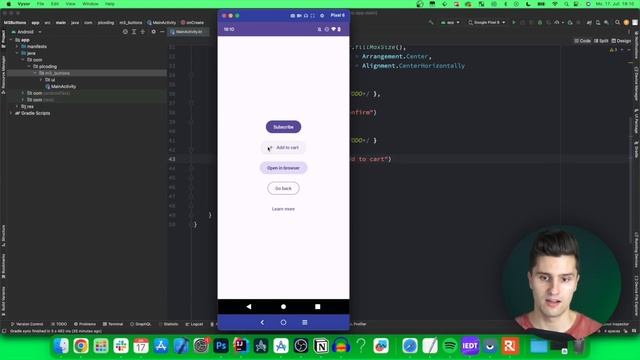The image size is (640, 360).
Task: Click the onCreate breadcrumb item
Action: [x=193, y=22]
